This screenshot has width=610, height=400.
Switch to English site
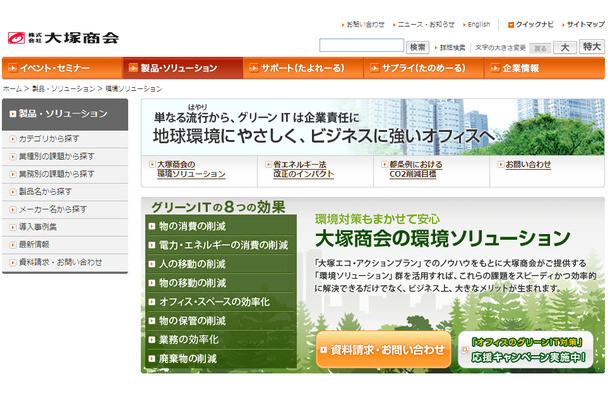[x=479, y=25]
